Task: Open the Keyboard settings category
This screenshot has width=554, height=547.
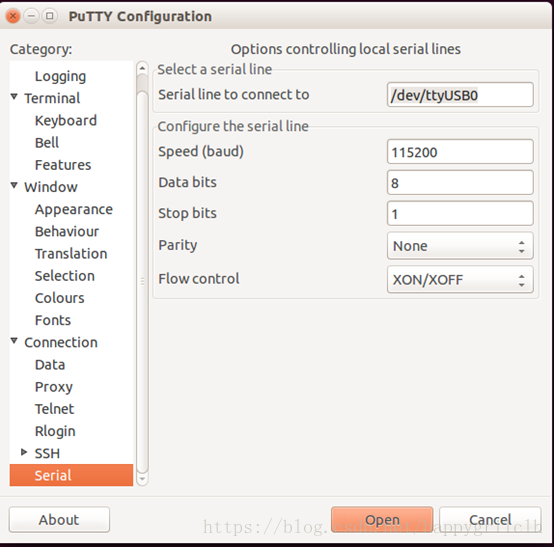Action: pyautogui.click(x=66, y=120)
